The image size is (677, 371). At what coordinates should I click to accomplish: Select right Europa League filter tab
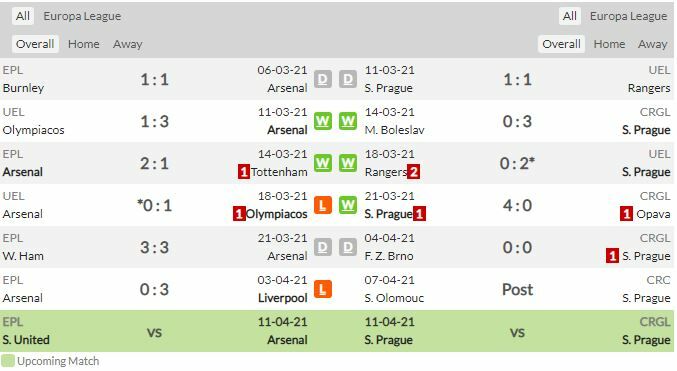coord(628,16)
